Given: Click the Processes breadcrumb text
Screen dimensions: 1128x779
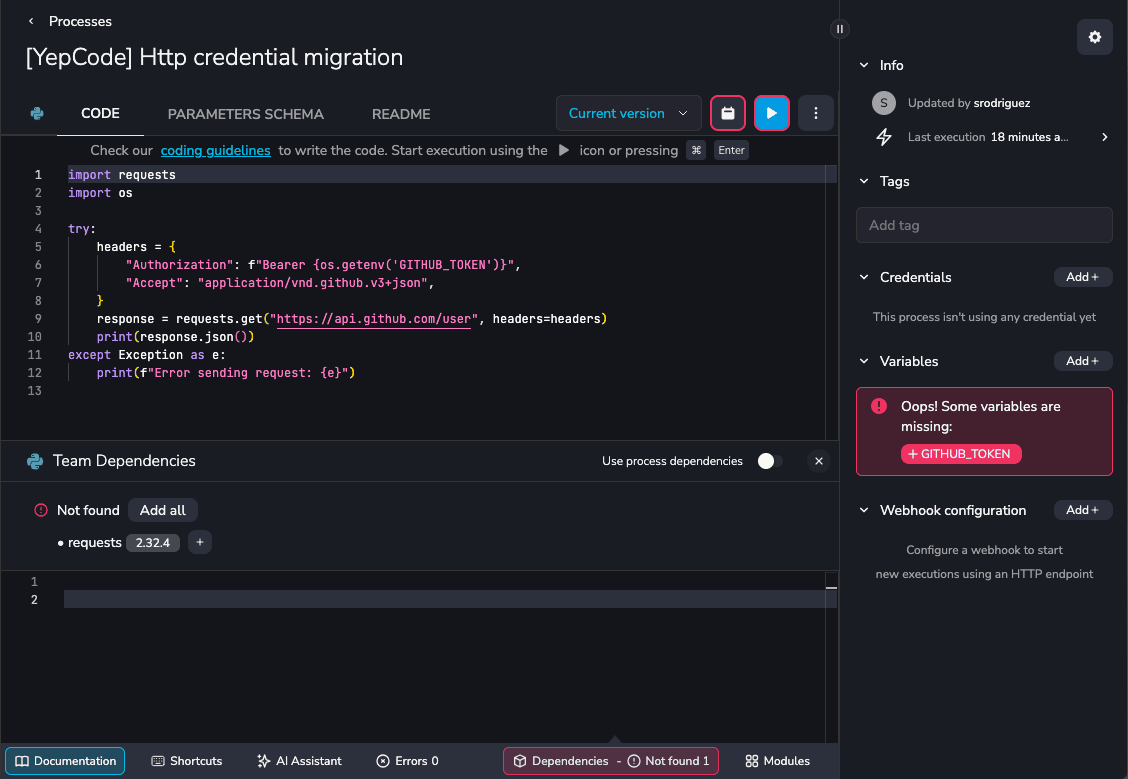Looking at the screenshot, I should coord(80,22).
